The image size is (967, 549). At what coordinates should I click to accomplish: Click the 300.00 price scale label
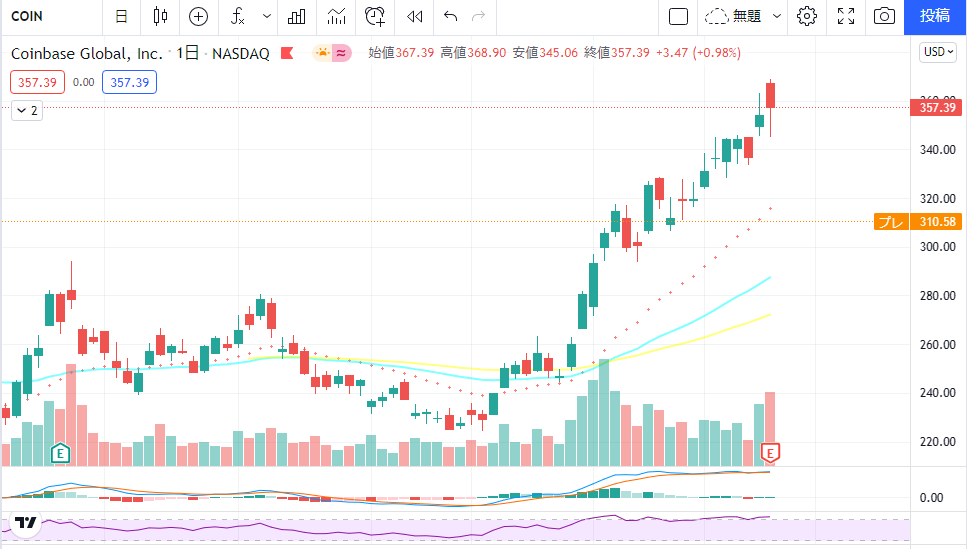[937, 247]
